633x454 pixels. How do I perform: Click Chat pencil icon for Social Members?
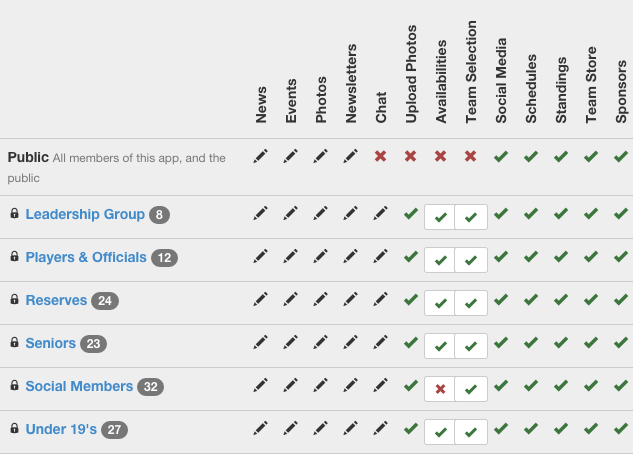tap(380, 385)
